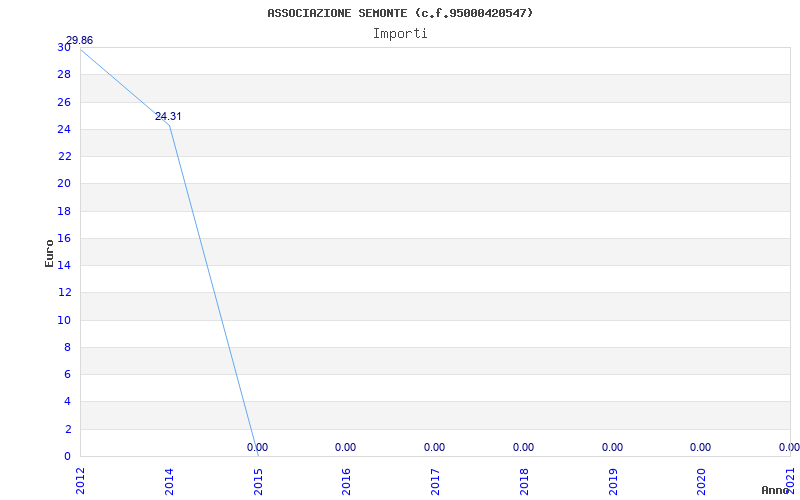Click the 20 y-axis tick label
Screen dimensions: 800x500
(x=64, y=184)
